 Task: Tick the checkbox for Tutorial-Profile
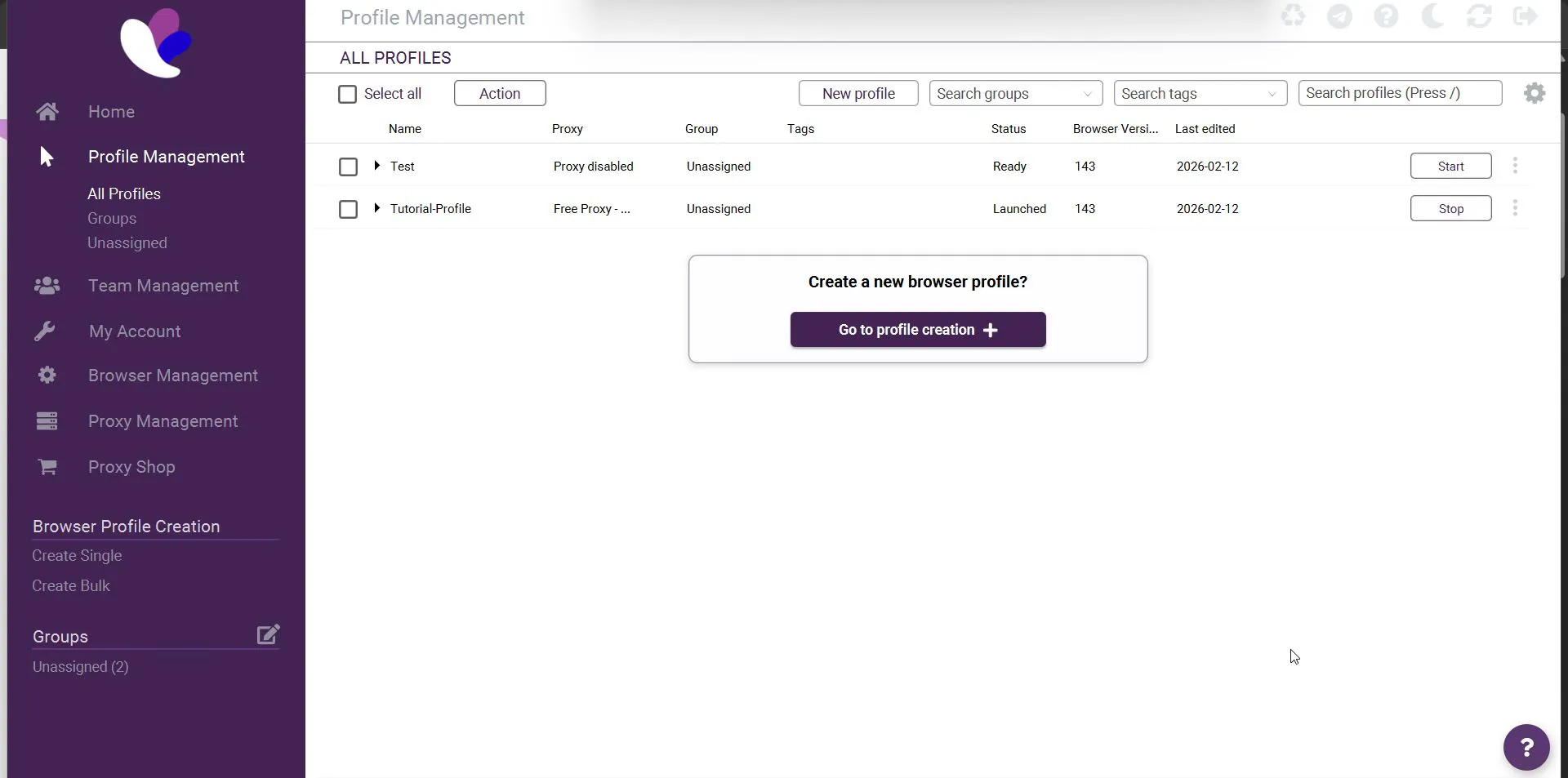pyautogui.click(x=348, y=209)
